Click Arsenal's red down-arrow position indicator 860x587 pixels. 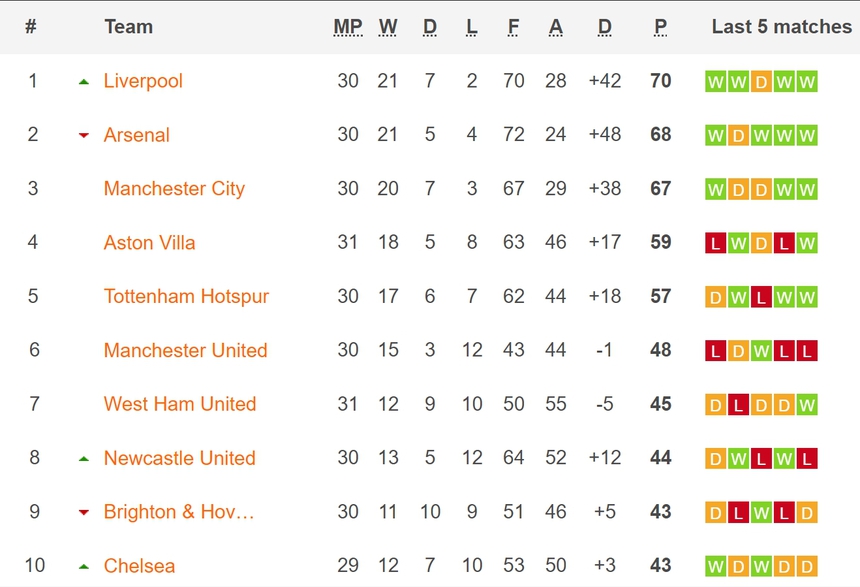pyautogui.click(x=84, y=136)
